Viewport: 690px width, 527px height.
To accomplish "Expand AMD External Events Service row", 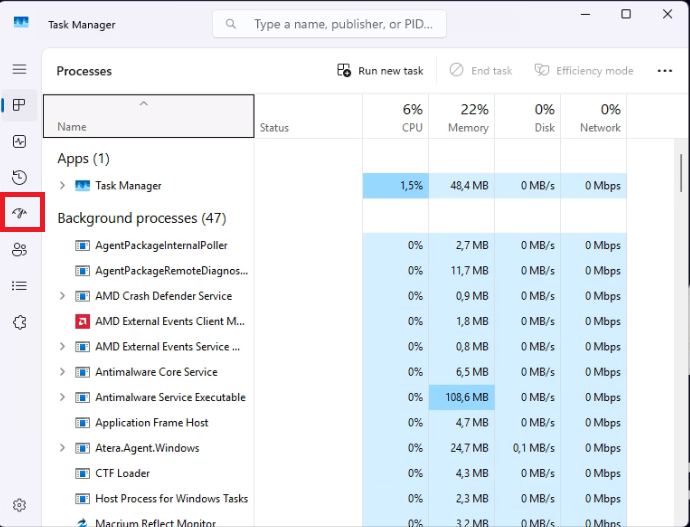I will [62, 347].
